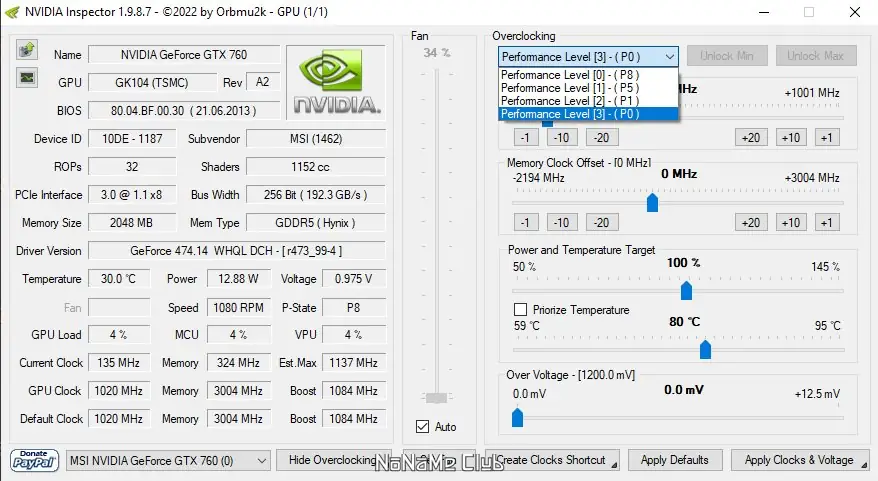Click the Apply Defaults button
The image size is (878, 481).
(x=675, y=460)
